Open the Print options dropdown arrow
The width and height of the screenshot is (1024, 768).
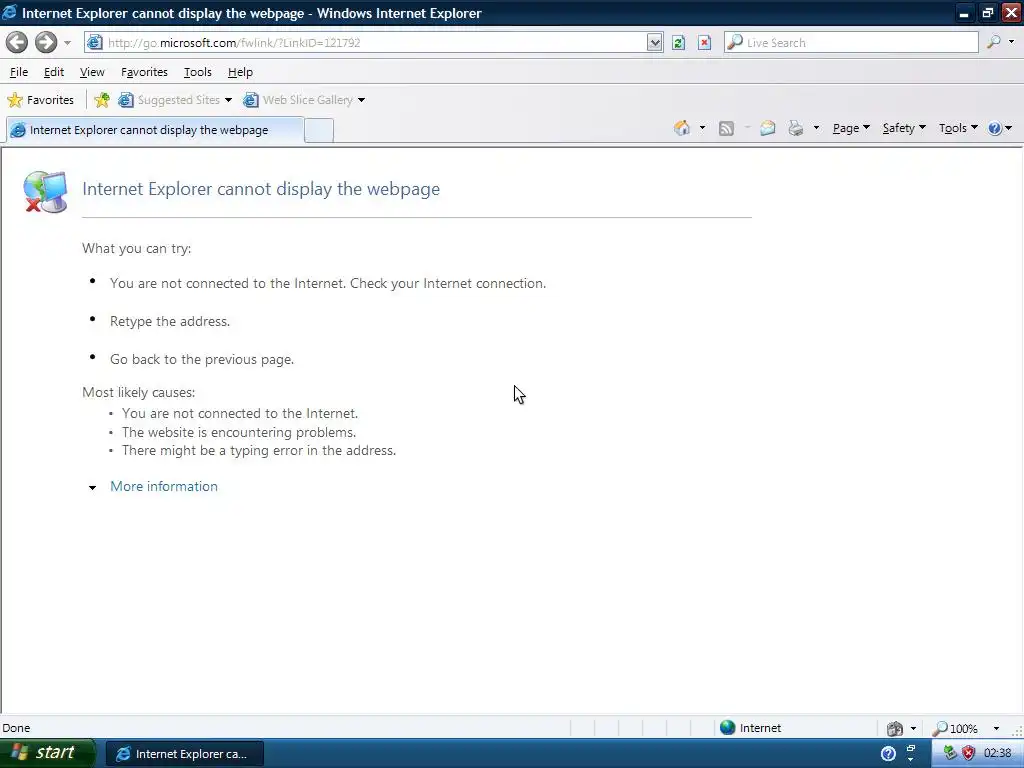click(x=816, y=128)
